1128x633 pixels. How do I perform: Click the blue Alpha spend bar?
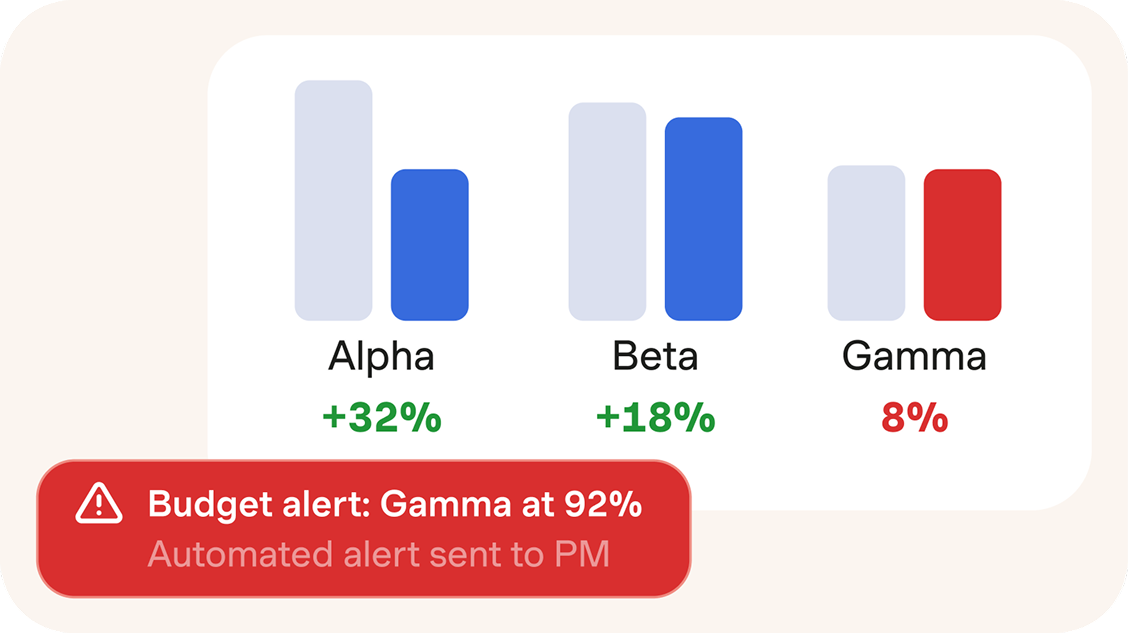(429, 245)
